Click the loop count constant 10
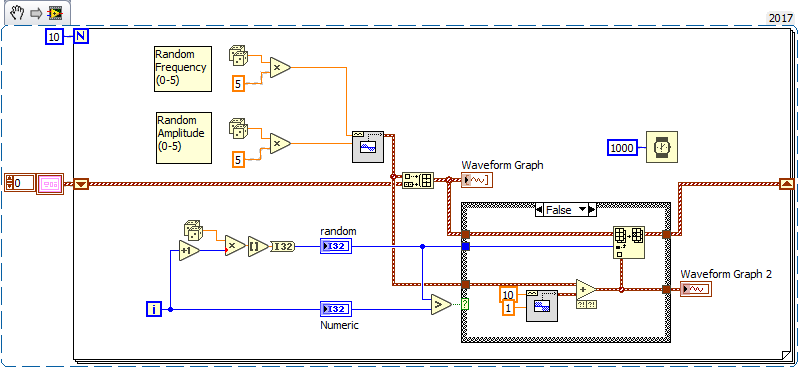Viewport: 799px width, 368px height. [x=55, y=37]
